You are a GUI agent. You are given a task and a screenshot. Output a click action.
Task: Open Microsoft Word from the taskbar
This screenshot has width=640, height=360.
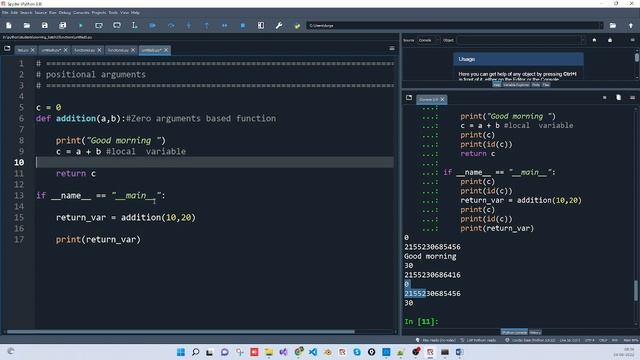(459, 352)
